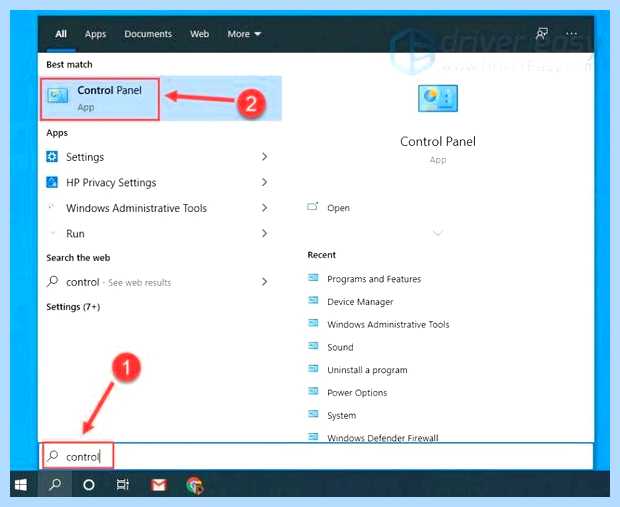620x507 pixels.
Task: Expand the control web results arrow
Action: (x=265, y=282)
